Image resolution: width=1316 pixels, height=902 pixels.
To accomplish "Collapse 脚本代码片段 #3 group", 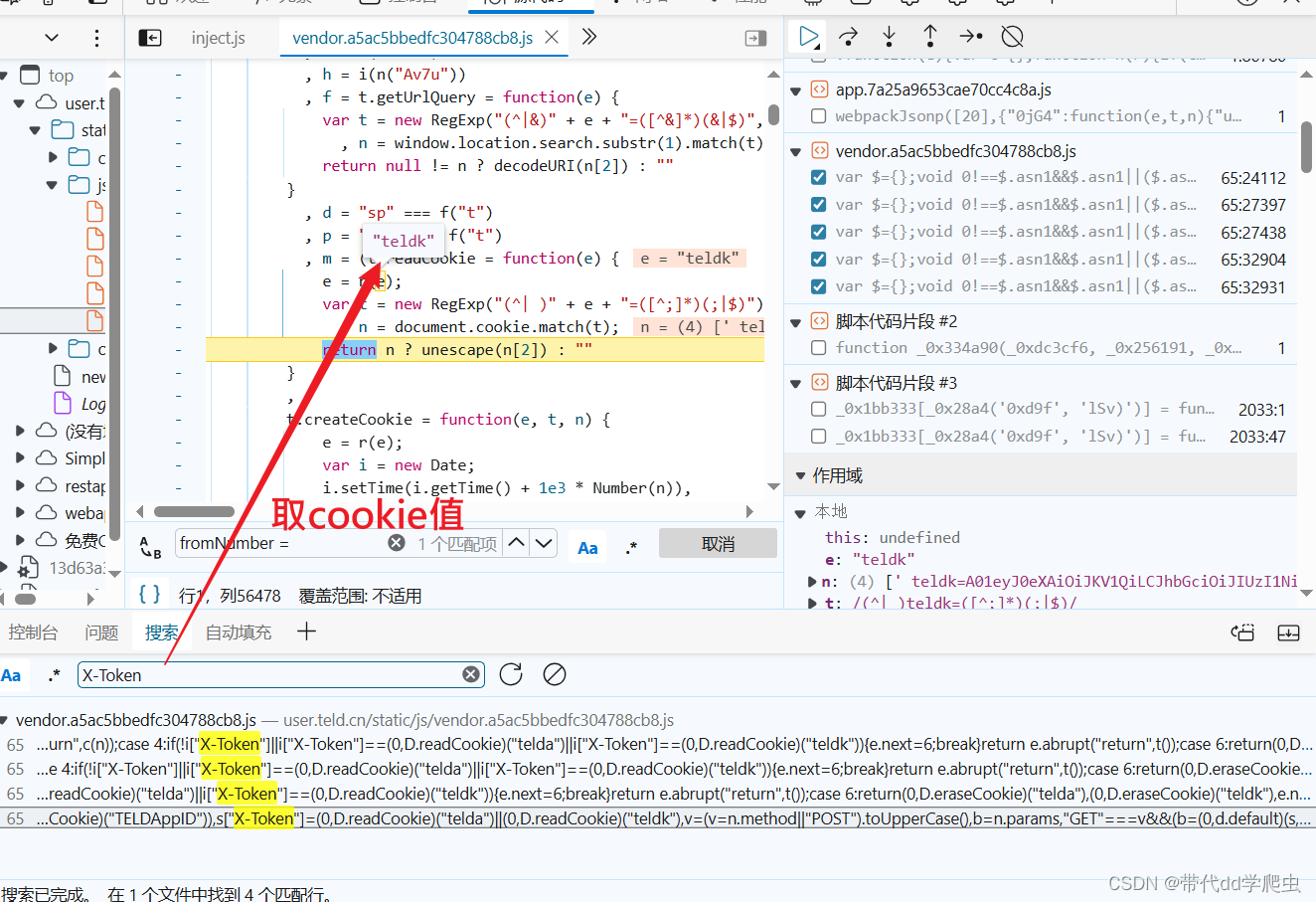I will [x=796, y=384].
